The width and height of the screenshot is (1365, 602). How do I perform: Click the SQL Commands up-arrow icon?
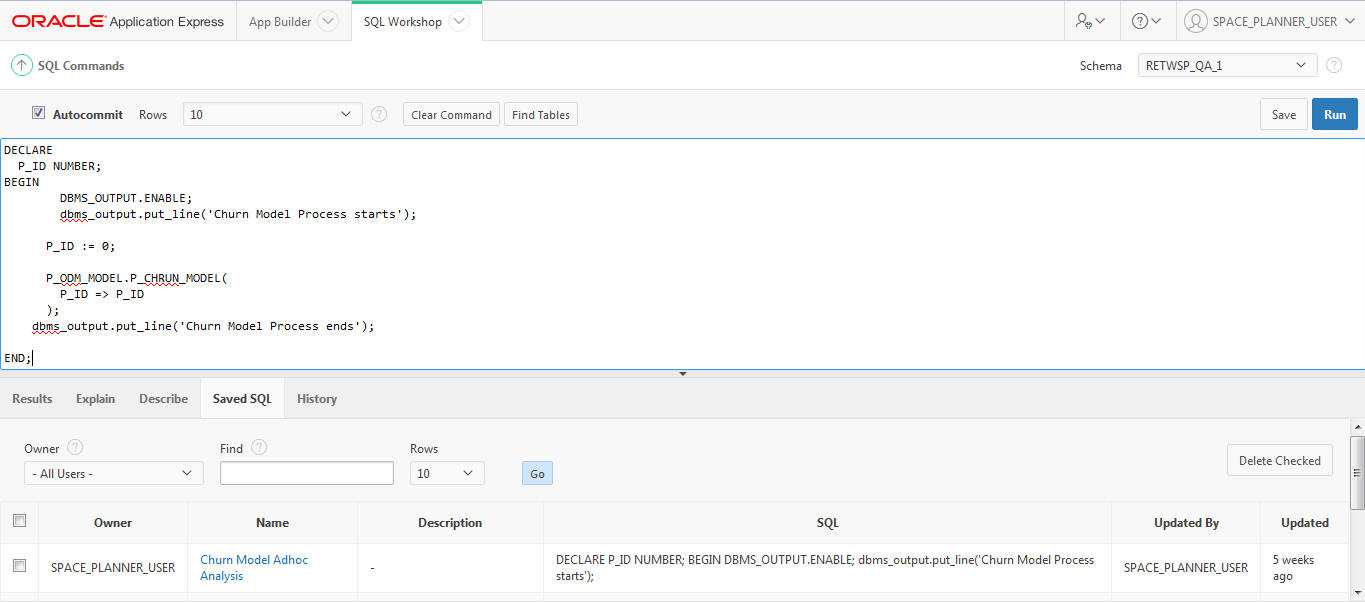coord(21,65)
